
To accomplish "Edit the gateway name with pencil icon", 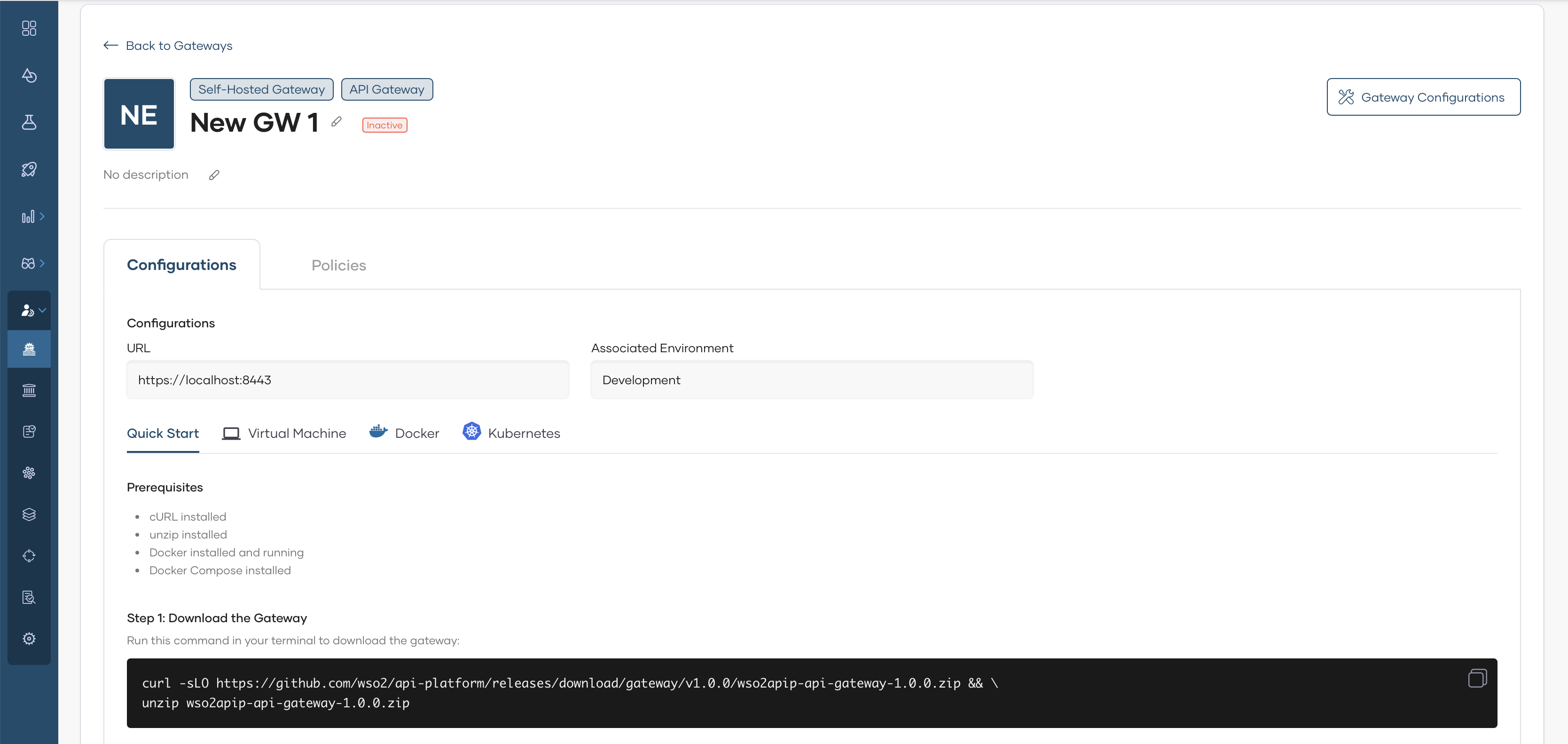I will [x=337, y=122].
